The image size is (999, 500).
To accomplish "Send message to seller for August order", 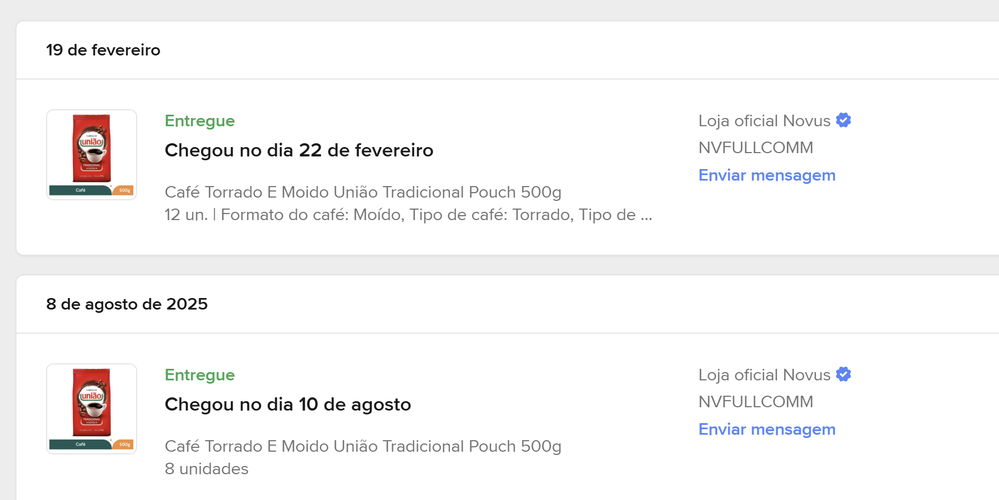I will pos(766,429).
